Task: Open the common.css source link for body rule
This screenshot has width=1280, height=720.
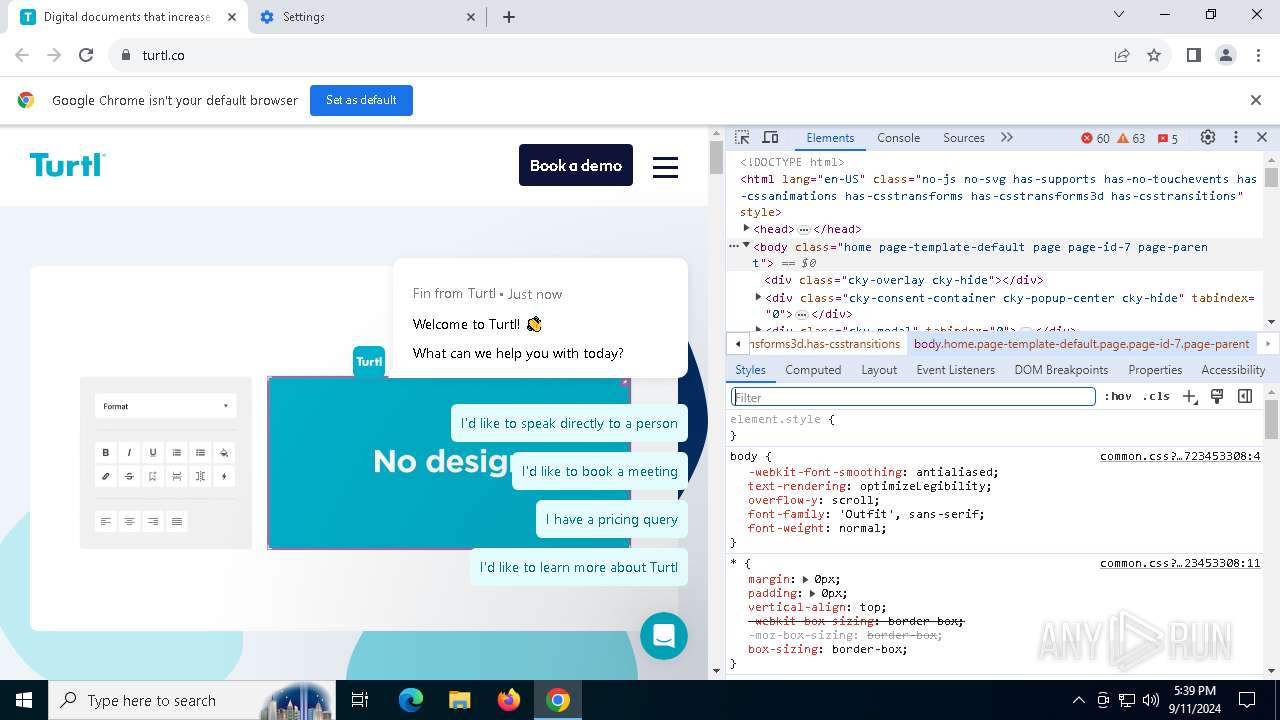Action: (1180, 456)
